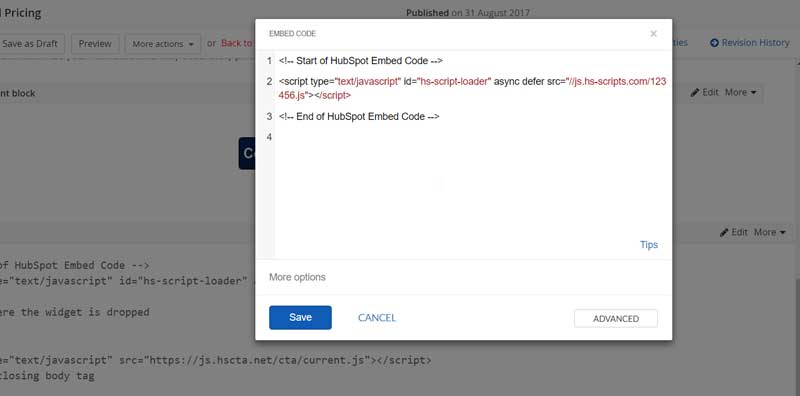
Task: Click the Revision History clock icon
Action: [x=714, y=43]
